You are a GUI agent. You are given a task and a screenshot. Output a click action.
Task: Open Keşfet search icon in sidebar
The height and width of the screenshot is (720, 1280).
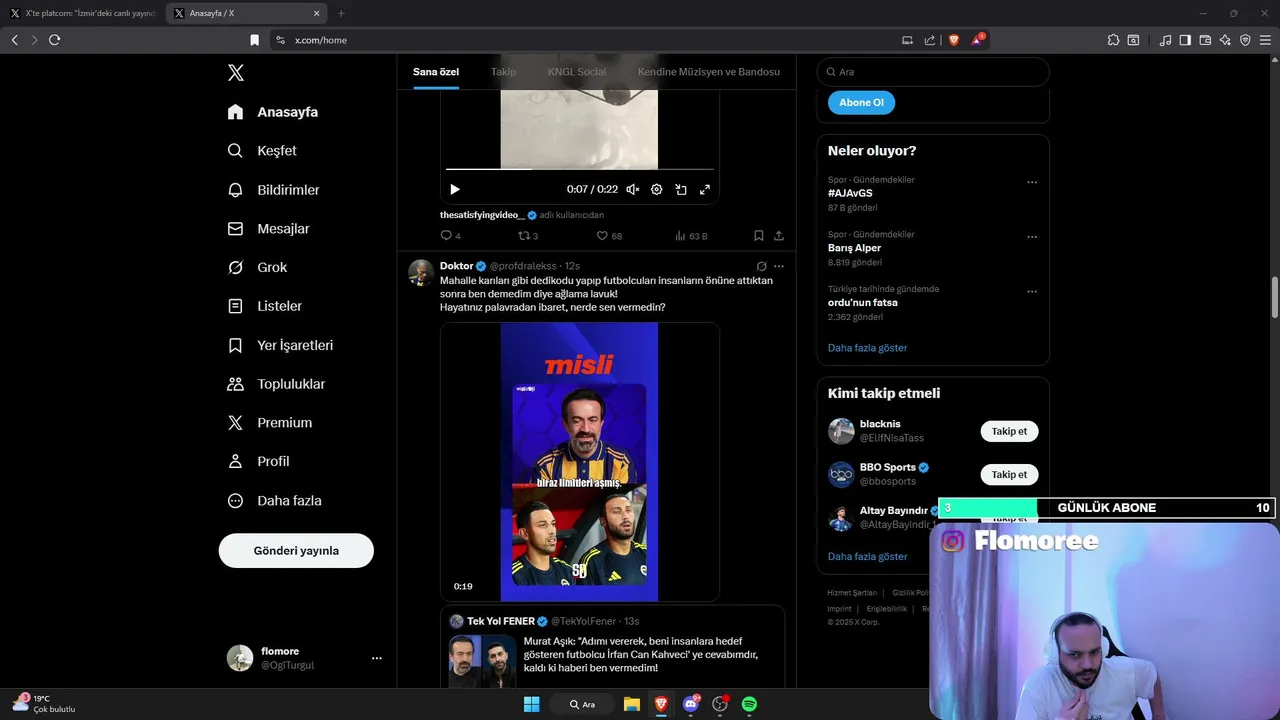coord(235,151)
